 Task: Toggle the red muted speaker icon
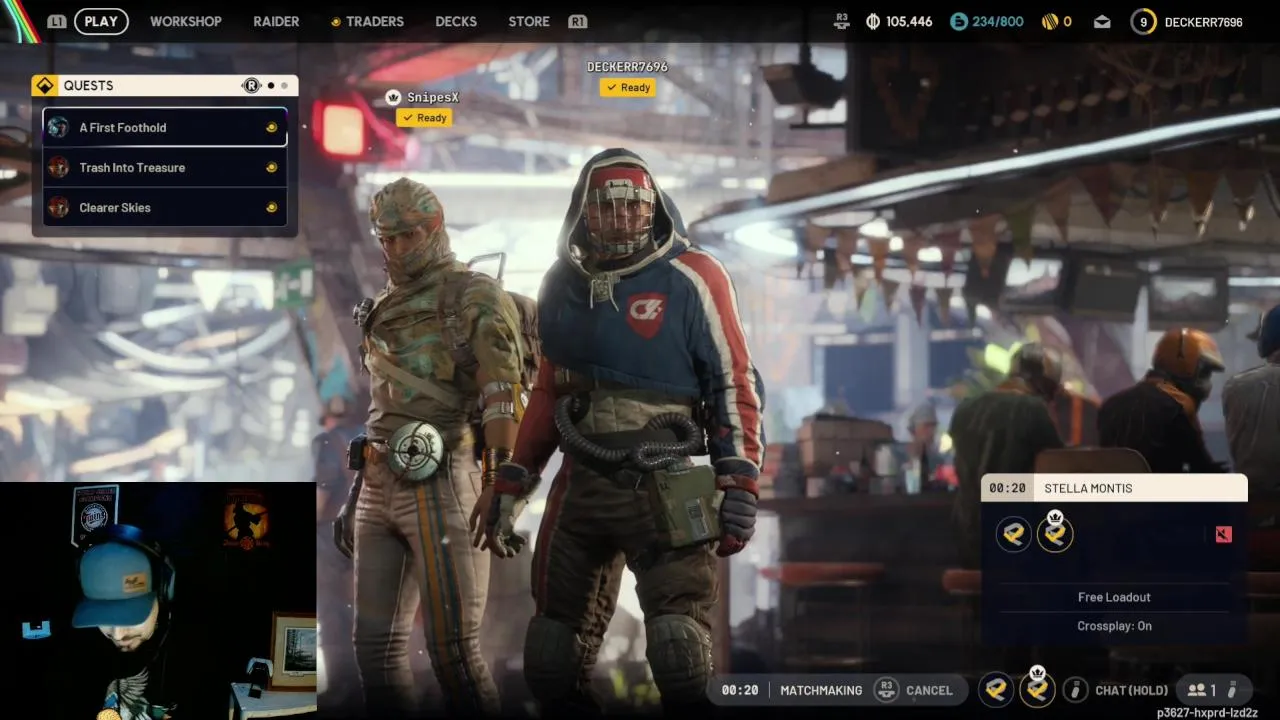1223,534
